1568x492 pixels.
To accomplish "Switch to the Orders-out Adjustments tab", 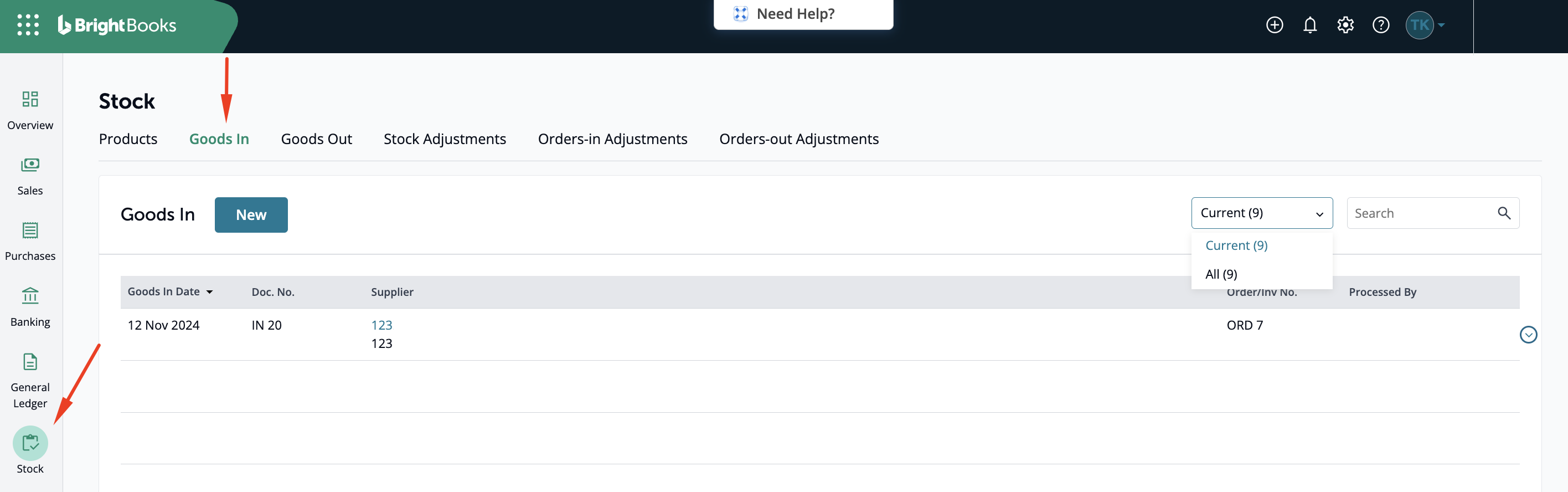I will point(798,139).
